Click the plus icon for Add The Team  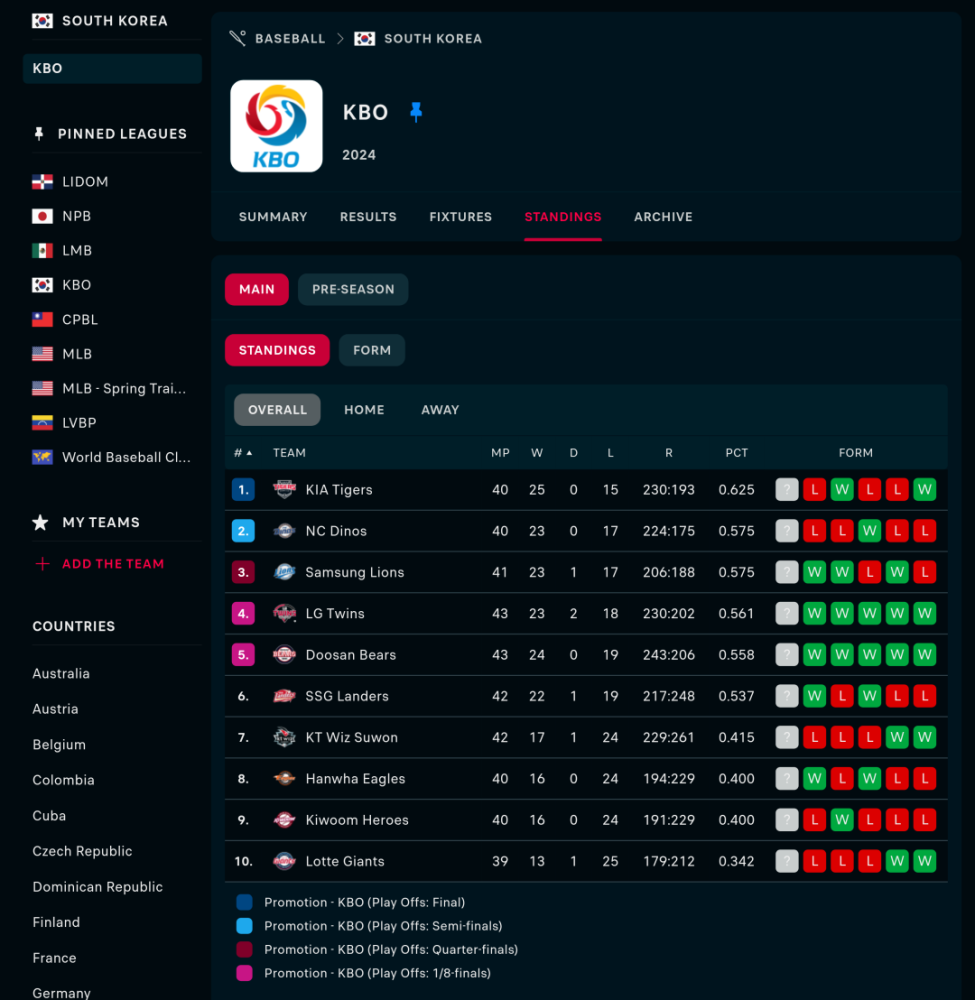[42, 564]
